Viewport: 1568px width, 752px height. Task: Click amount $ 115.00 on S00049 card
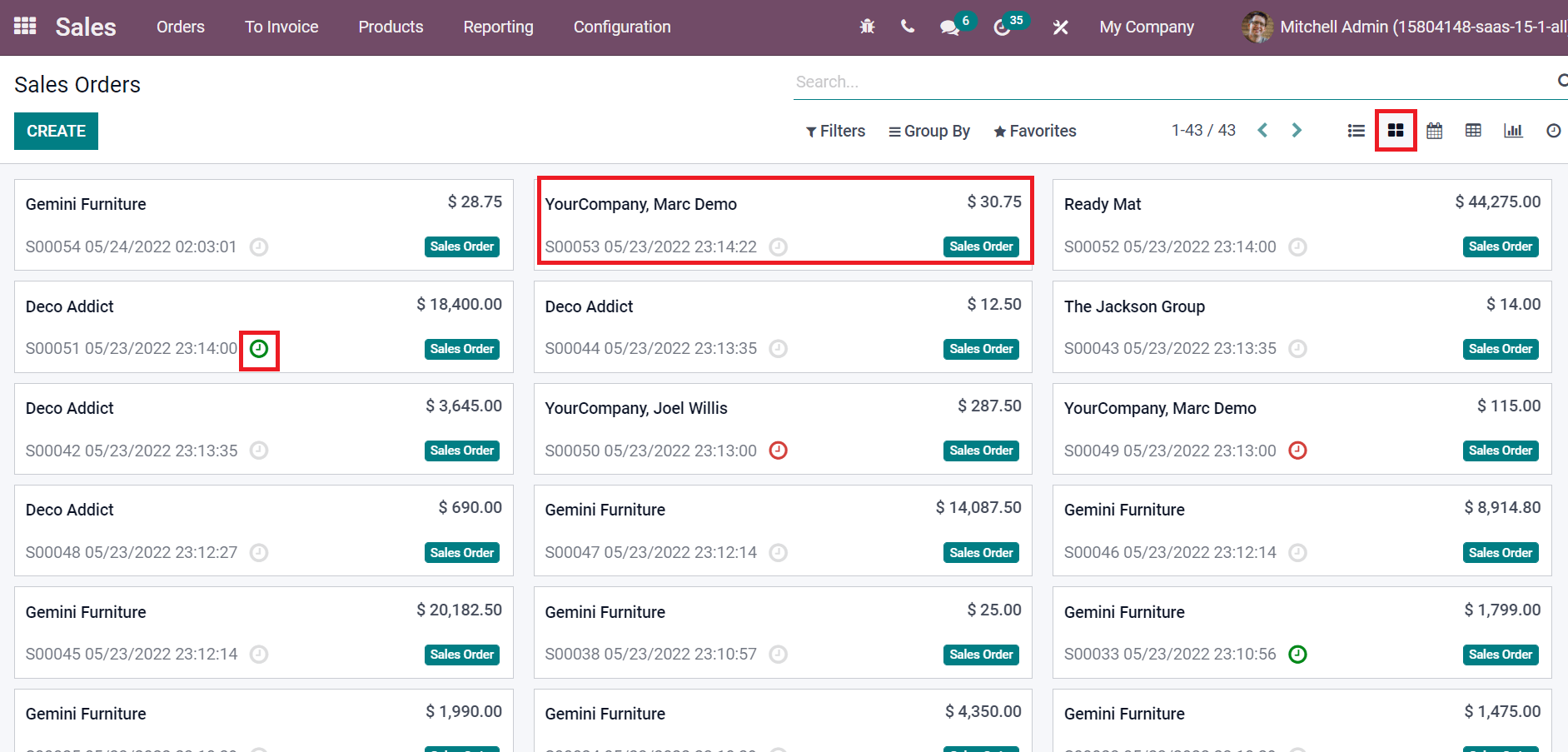pyautogui.click(x=1509, y=406)
